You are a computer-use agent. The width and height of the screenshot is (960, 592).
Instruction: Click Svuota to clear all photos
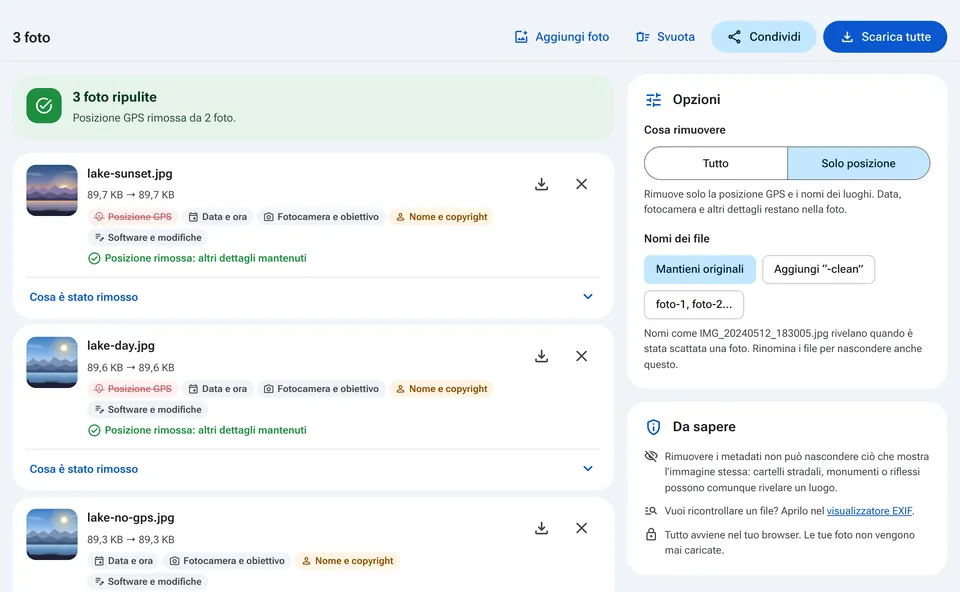pos(665,37)
